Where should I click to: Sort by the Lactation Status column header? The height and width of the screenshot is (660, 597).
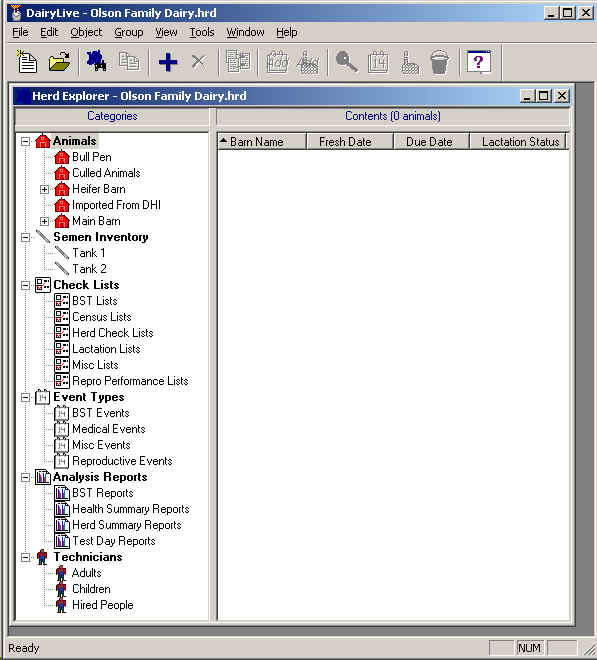click(518, 142)
